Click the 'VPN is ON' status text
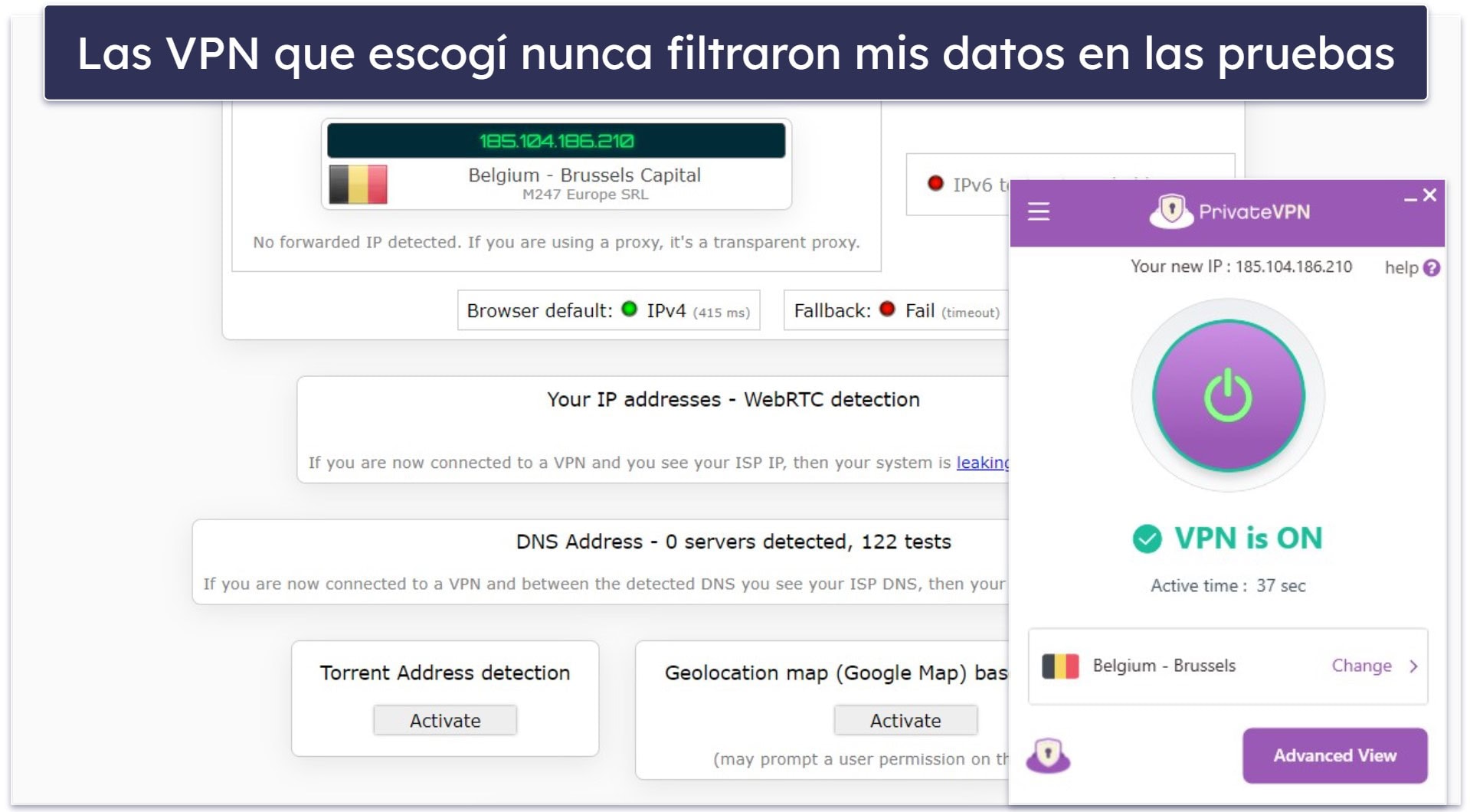 [x=1248, y=539]
